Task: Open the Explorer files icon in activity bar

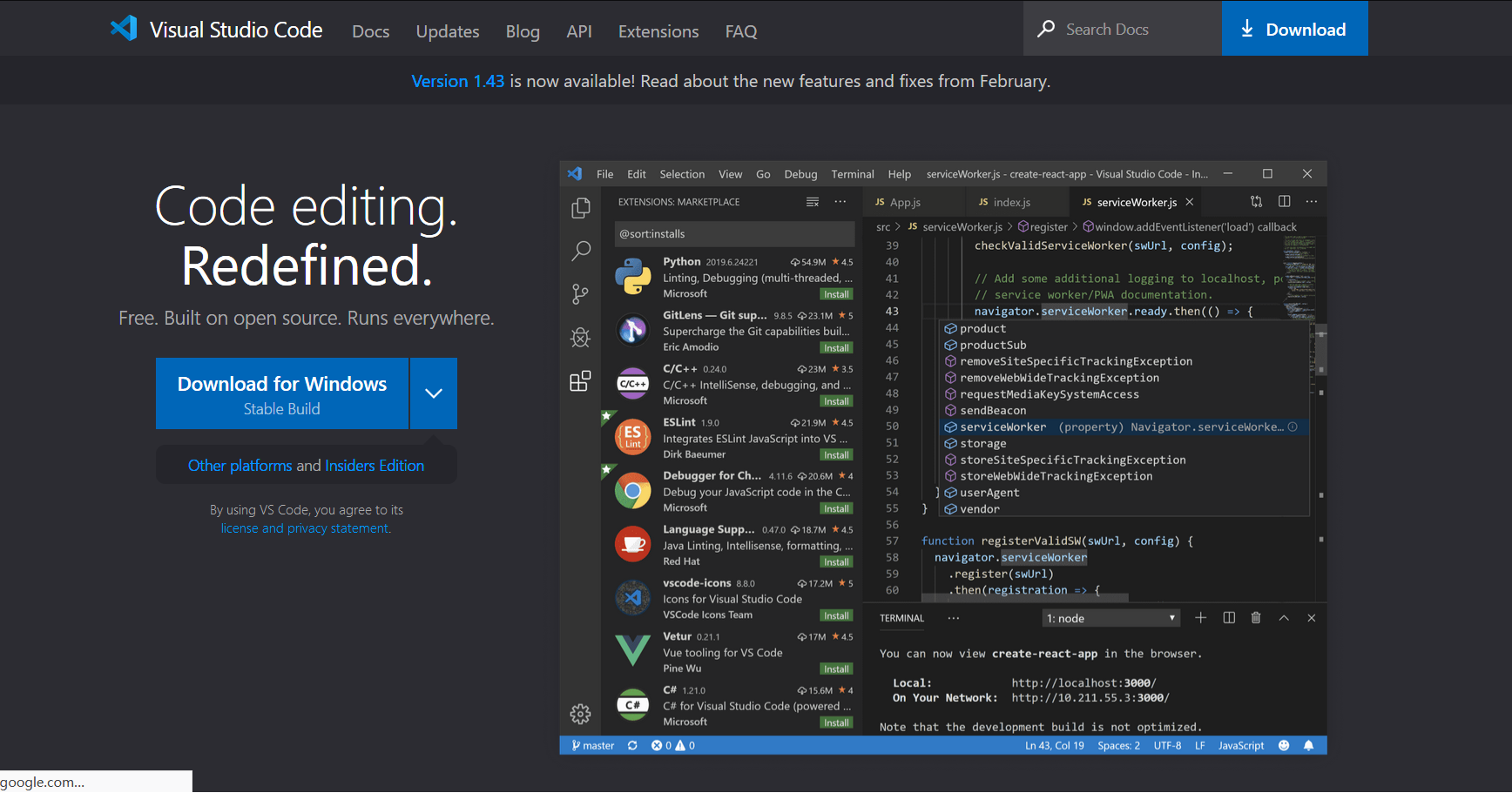Action: click(580, 208)
